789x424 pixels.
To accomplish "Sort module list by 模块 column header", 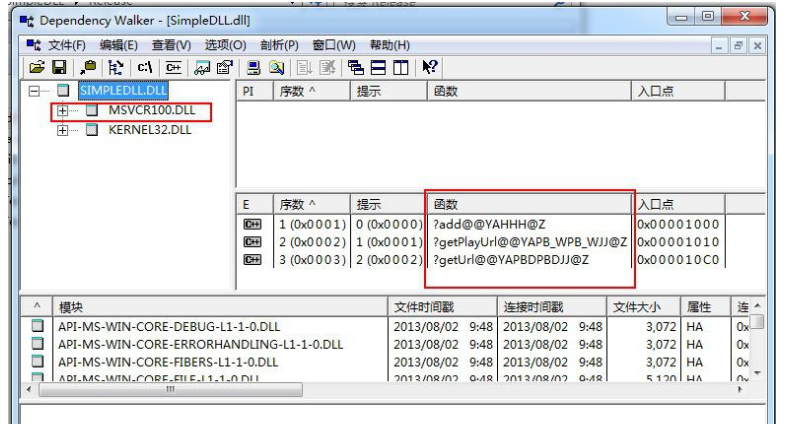I will 220,307.
